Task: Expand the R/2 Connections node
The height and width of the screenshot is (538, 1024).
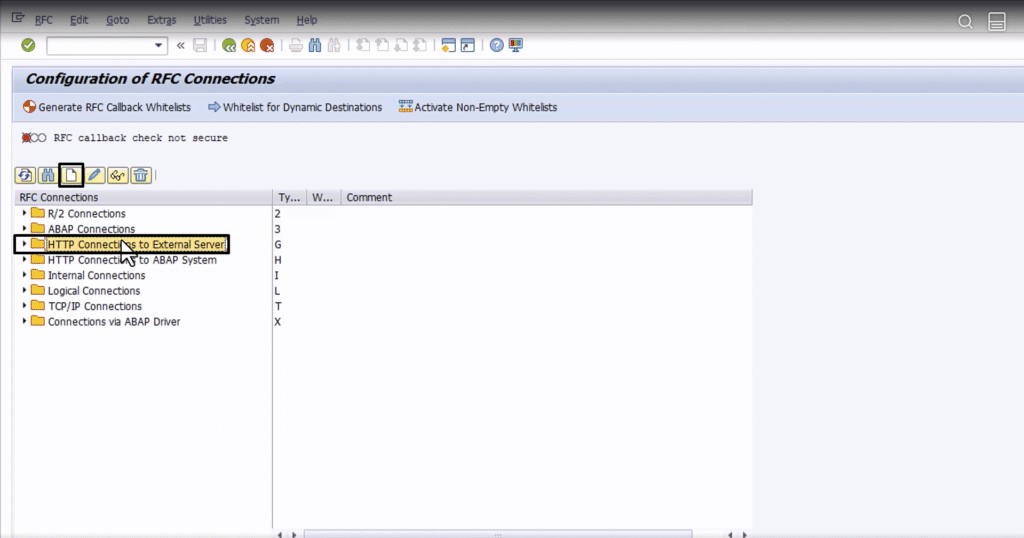Action: 24,213
